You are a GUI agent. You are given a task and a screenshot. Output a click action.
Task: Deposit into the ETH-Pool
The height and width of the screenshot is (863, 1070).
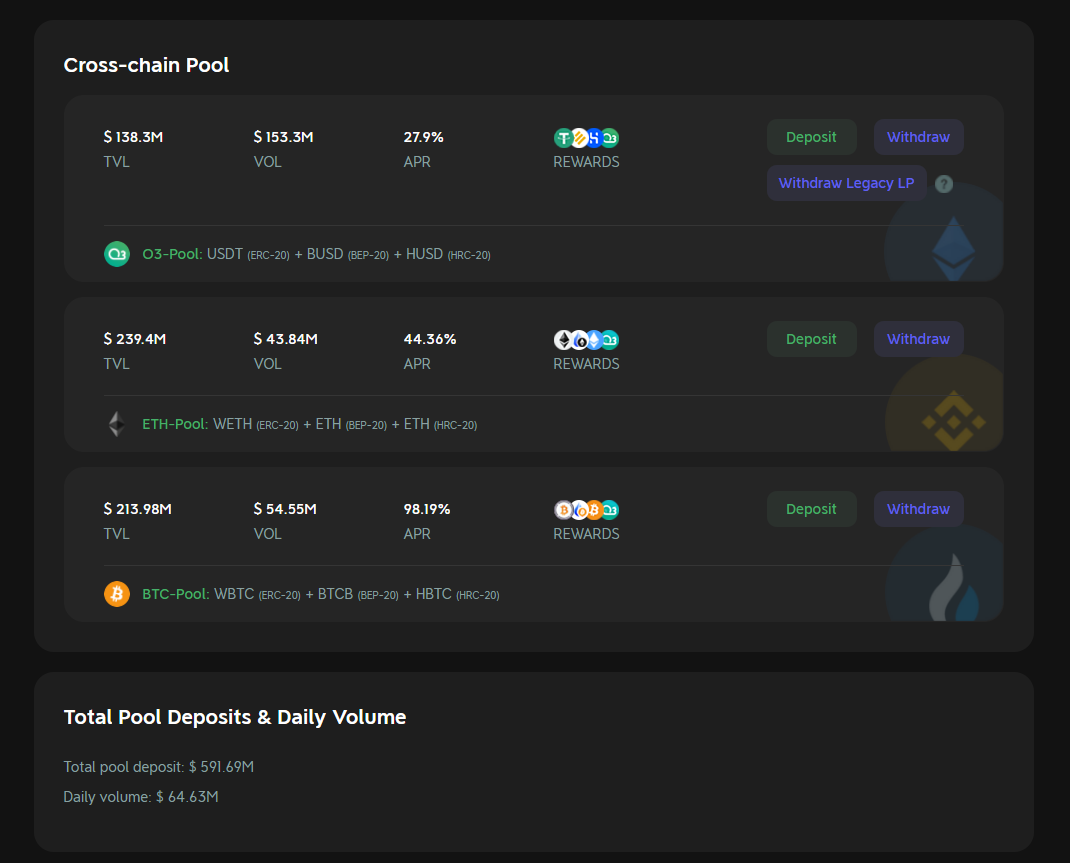(x=811, y=339)
